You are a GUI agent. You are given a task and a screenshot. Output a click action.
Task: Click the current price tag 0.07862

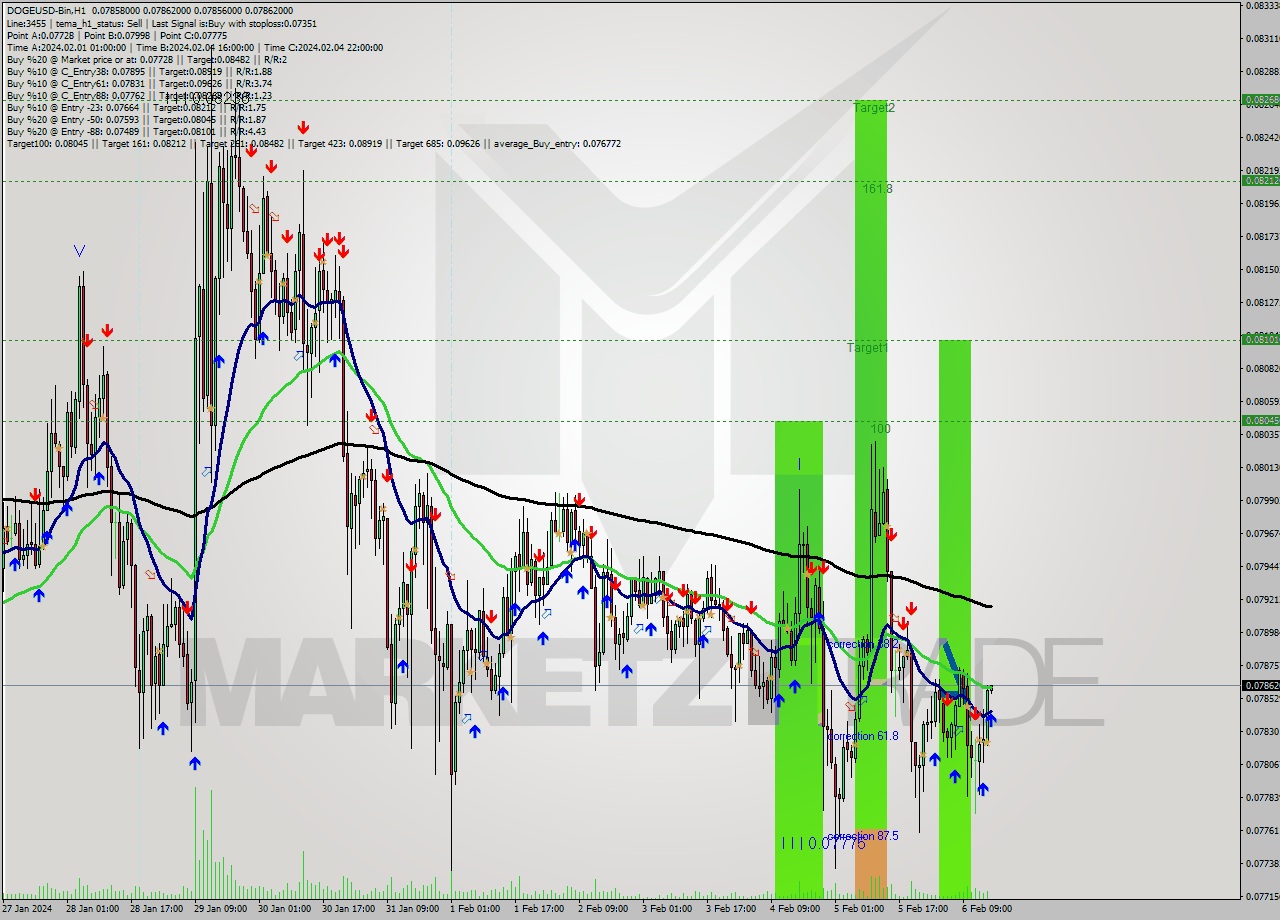pos(1260,685)
